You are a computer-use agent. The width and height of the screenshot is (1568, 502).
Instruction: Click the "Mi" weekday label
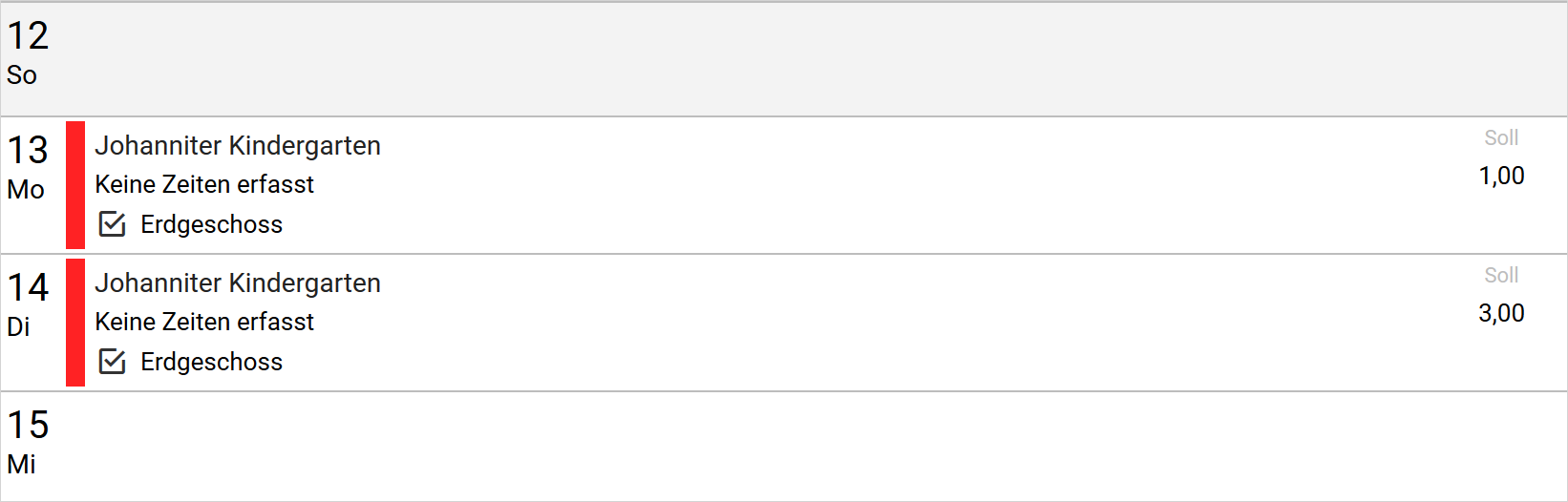click(21, 465)
